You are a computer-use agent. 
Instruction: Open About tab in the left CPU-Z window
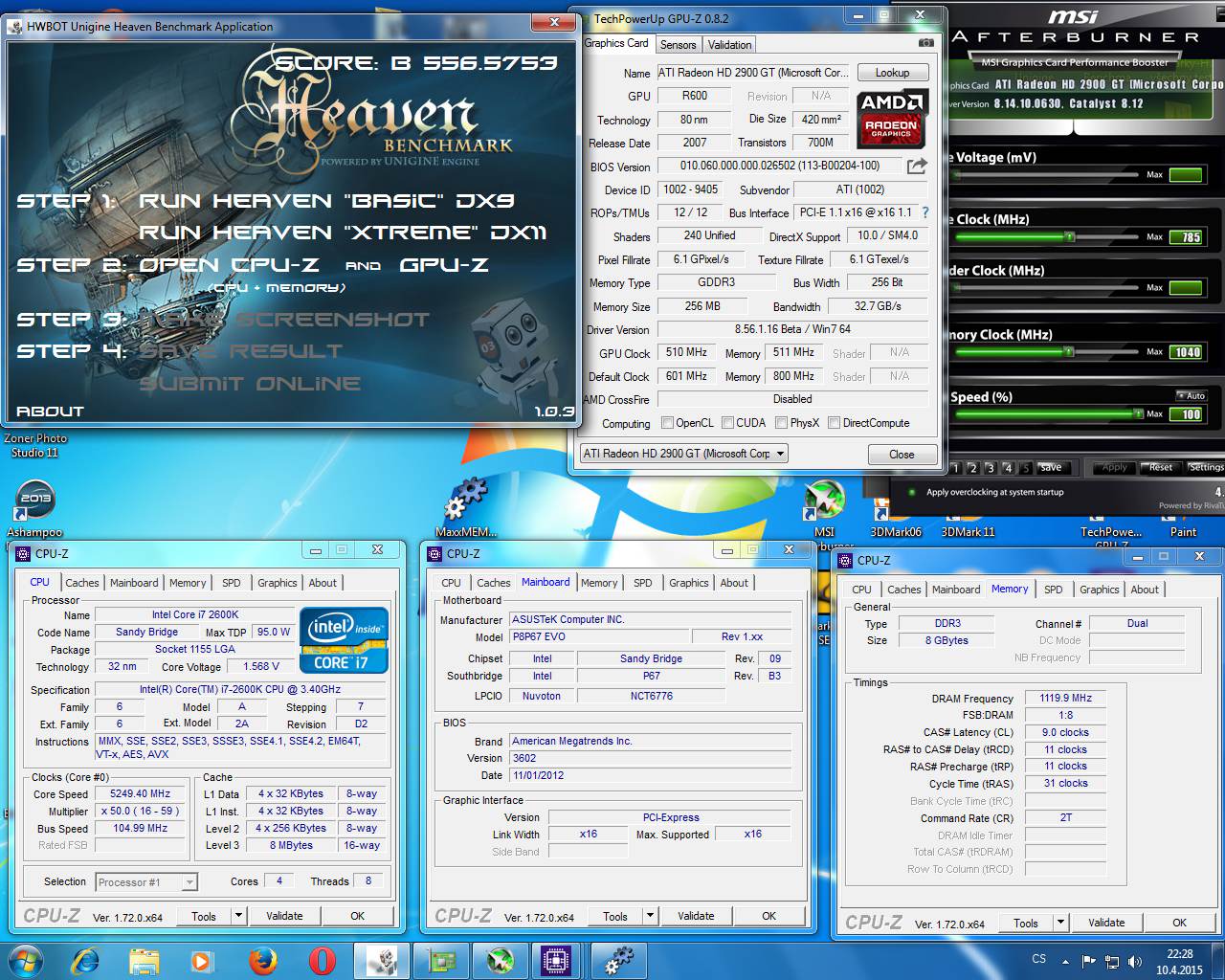click(323, 583)
